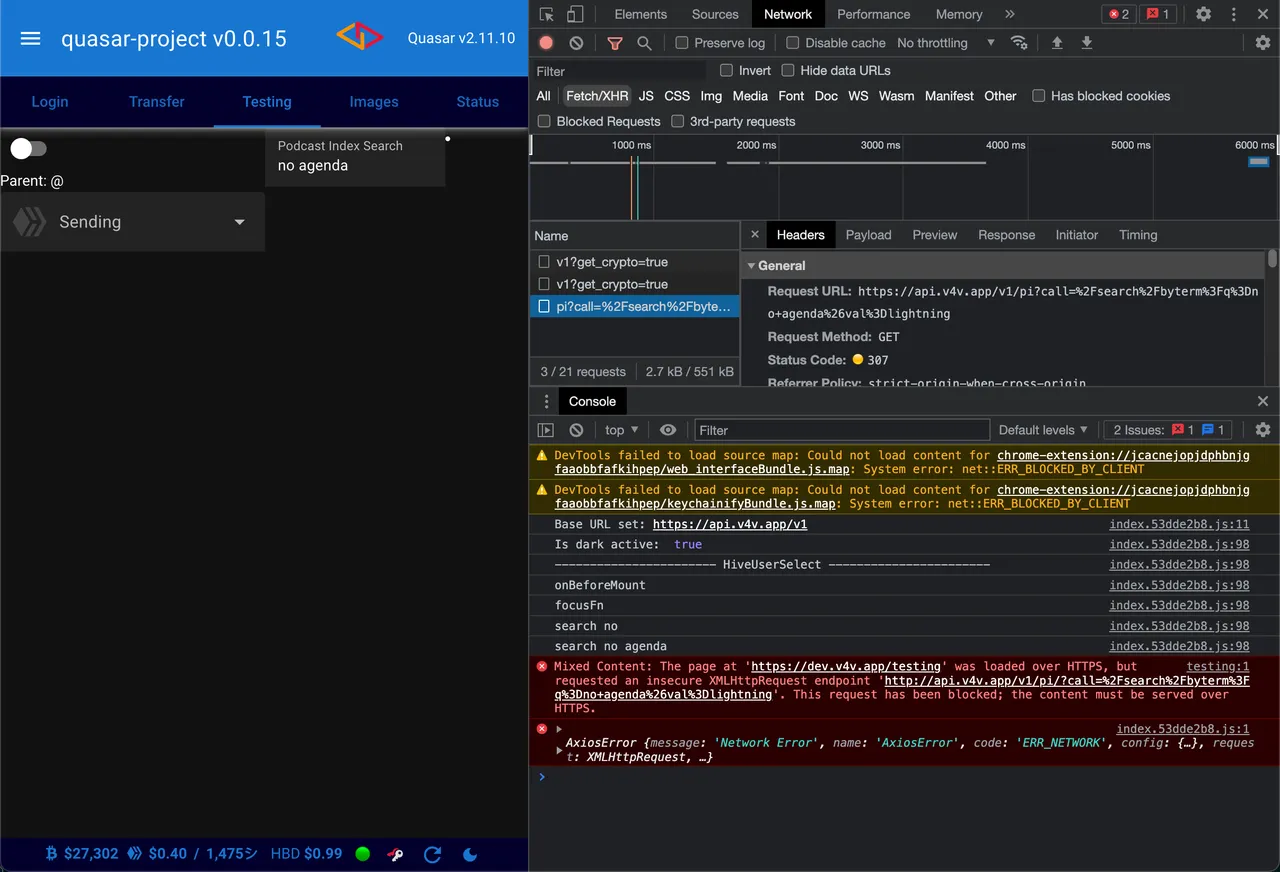Image resolution: width=1280 pixels, height=872 pixels.
Task: Click the Podcast Index Search field
Action: 355,157
